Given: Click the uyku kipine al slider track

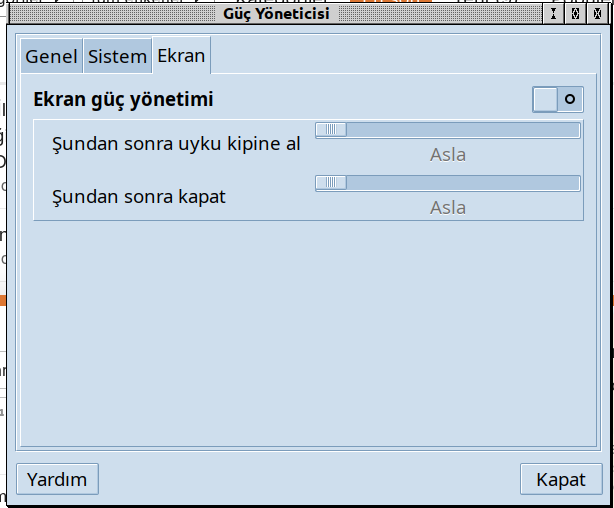Looking at the screenshot, I should coord(460,130).
